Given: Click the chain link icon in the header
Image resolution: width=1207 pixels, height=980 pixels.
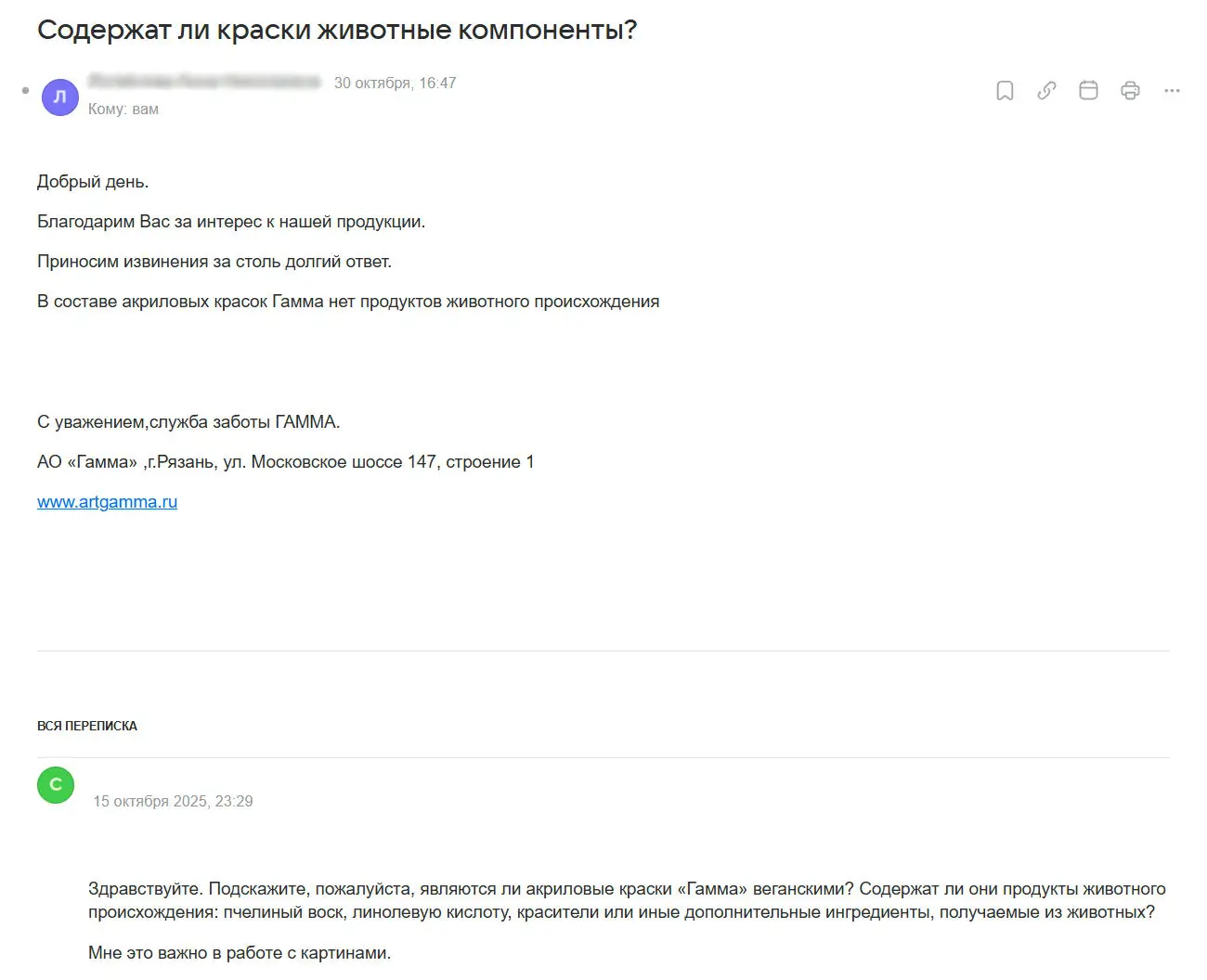Looking at the screenshot, I should tap(1046, 91).
